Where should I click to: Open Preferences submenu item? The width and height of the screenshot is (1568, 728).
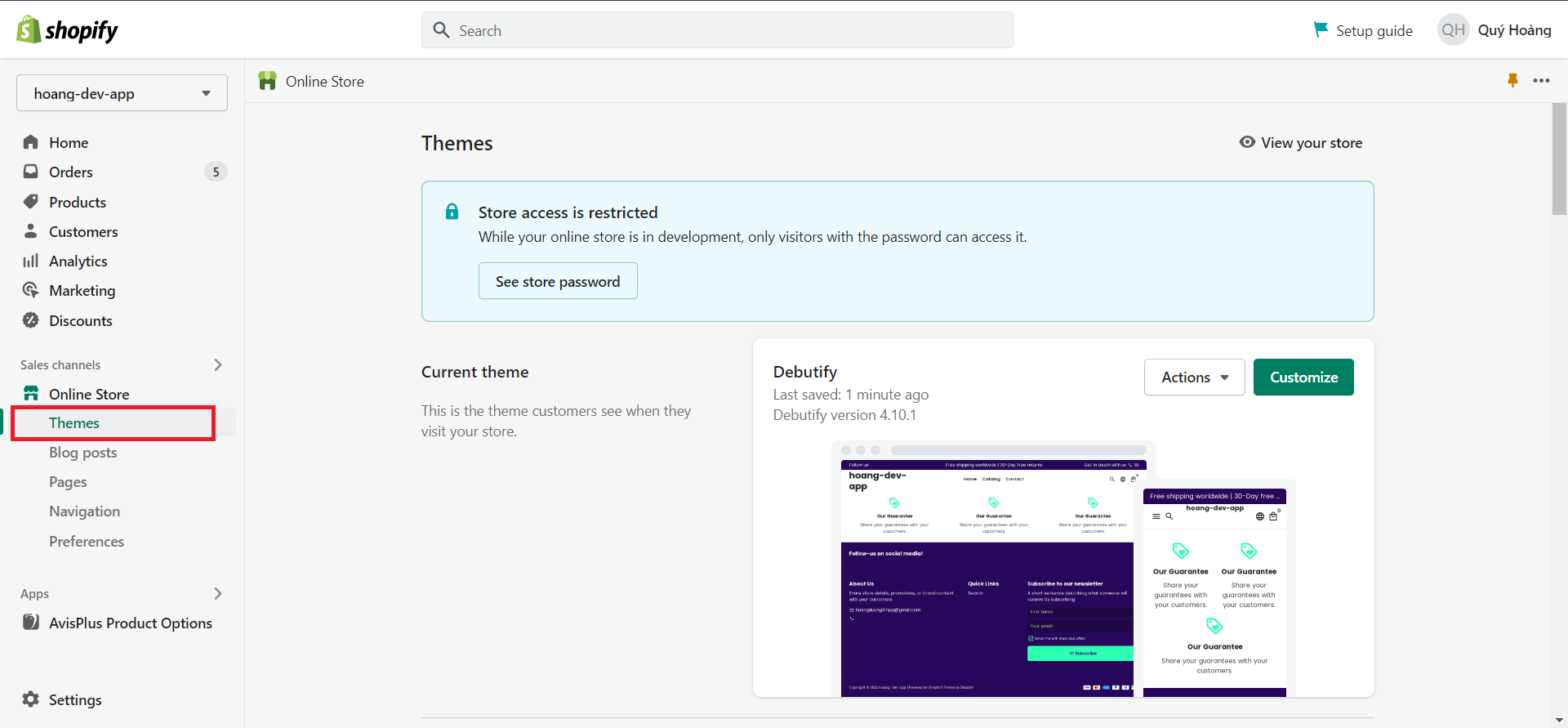87,541
